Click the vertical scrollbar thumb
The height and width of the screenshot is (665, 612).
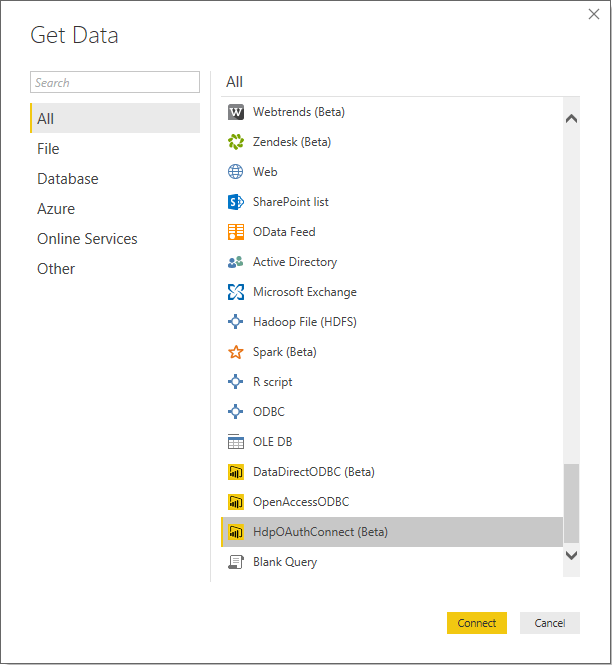(571, 503)
